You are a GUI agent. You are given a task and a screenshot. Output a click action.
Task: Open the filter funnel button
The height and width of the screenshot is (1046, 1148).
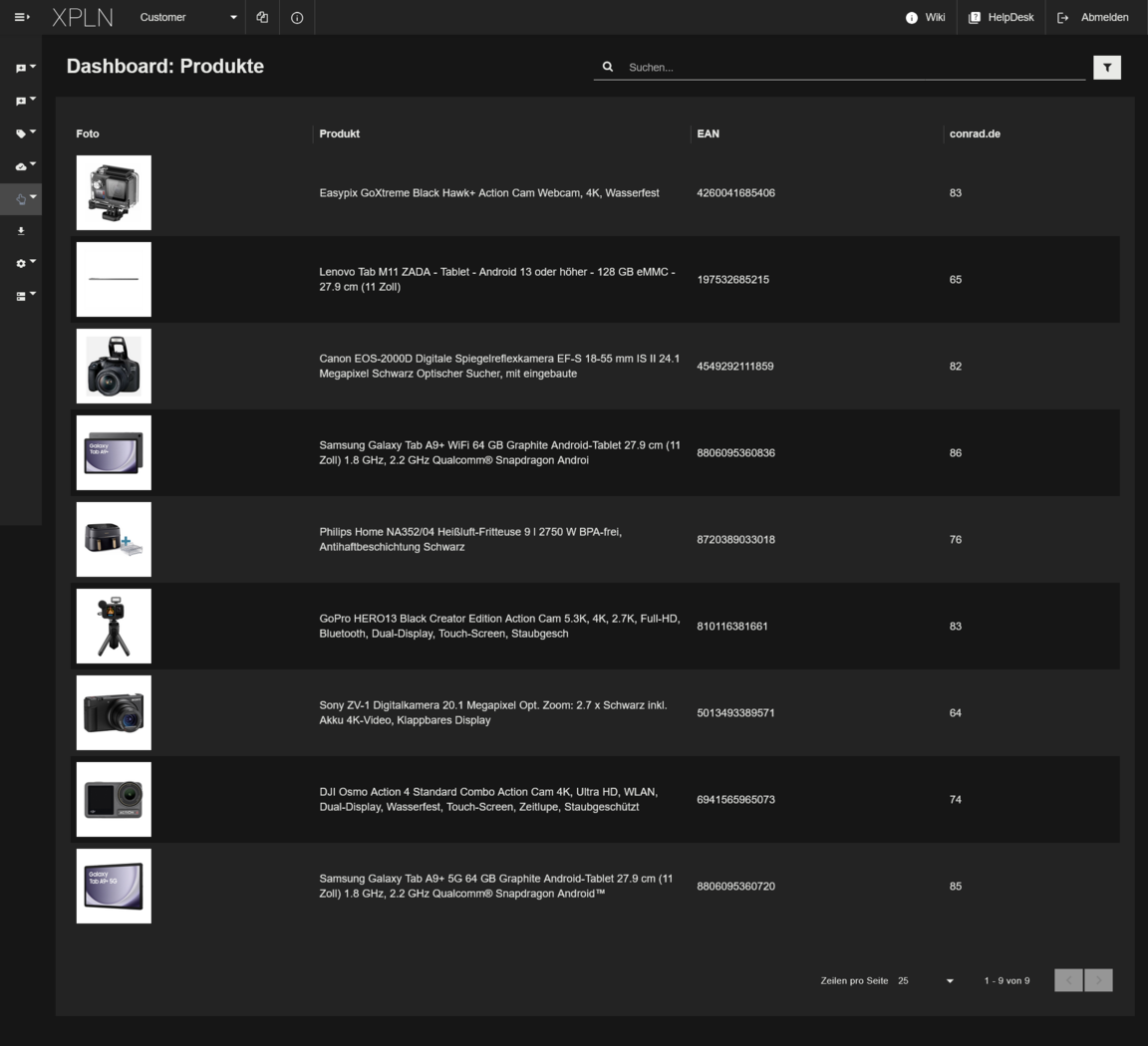(1107, 68)
